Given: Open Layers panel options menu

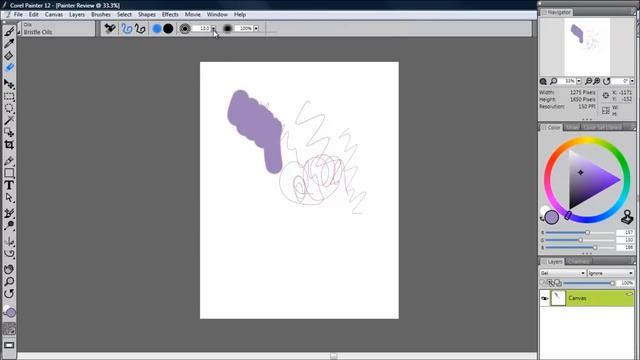Looking at the screenshot, I should [633, 262].
